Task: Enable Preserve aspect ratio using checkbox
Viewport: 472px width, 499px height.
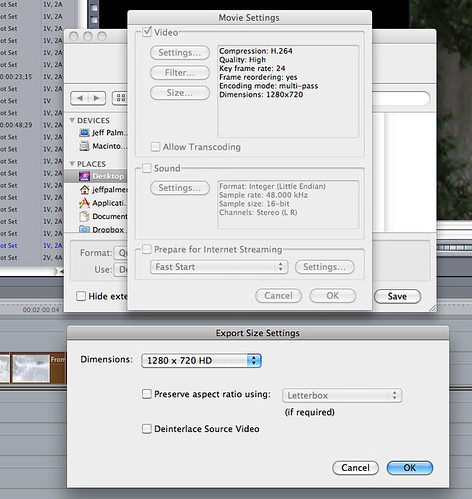Action: [147, 394]
